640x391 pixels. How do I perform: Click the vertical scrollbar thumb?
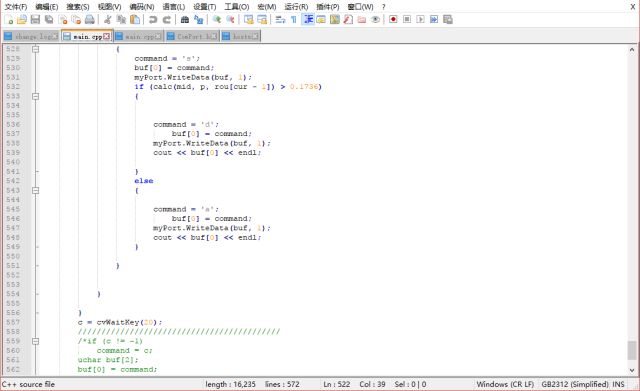pos(632,351)
